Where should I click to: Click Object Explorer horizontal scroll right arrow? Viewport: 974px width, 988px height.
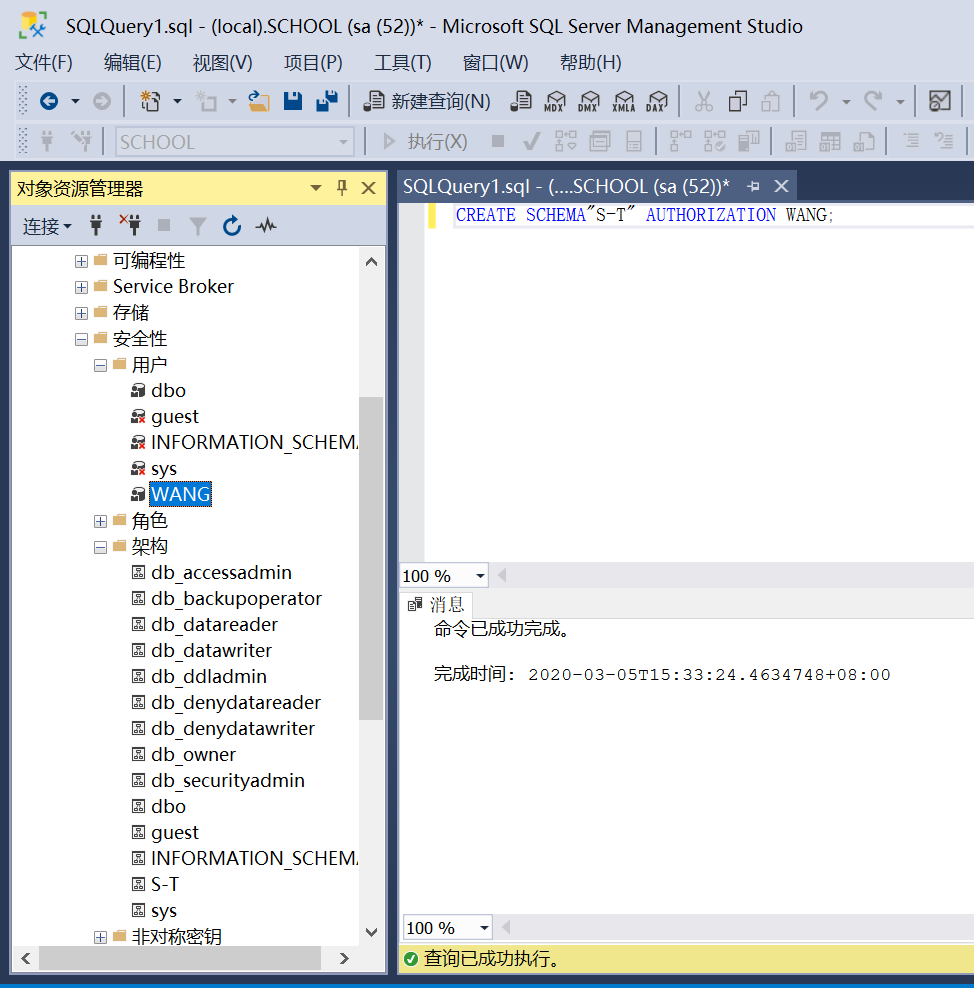pyautogui.click(x=344, y=958)
